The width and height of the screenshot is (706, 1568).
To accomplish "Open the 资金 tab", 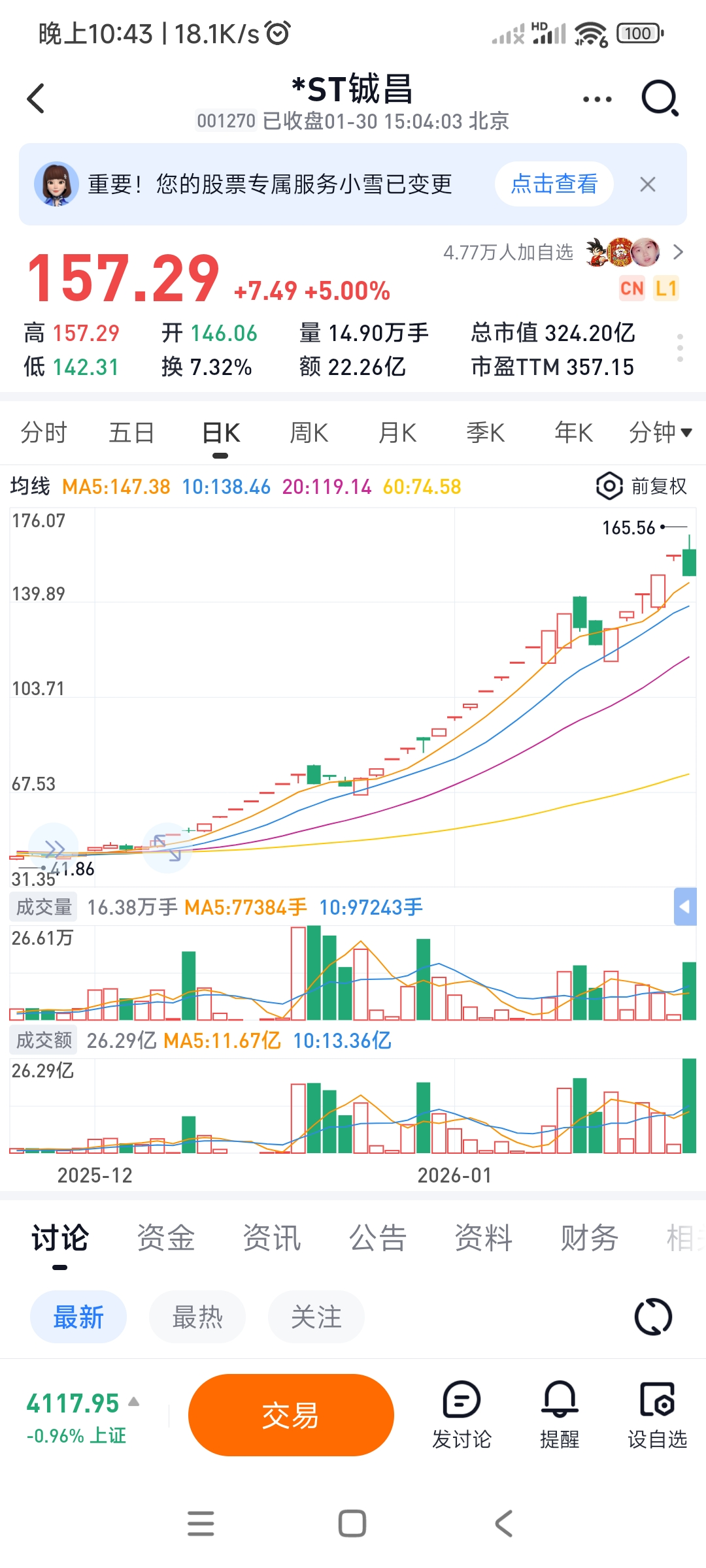I will tap(166, 1238).
